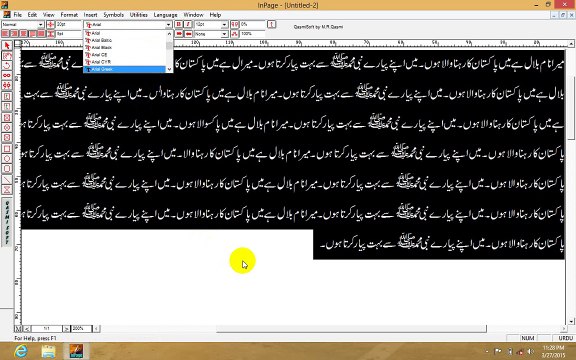The height and width of the screenshot is (360, 576).
Task: Open the View menu
Action: 49,15
